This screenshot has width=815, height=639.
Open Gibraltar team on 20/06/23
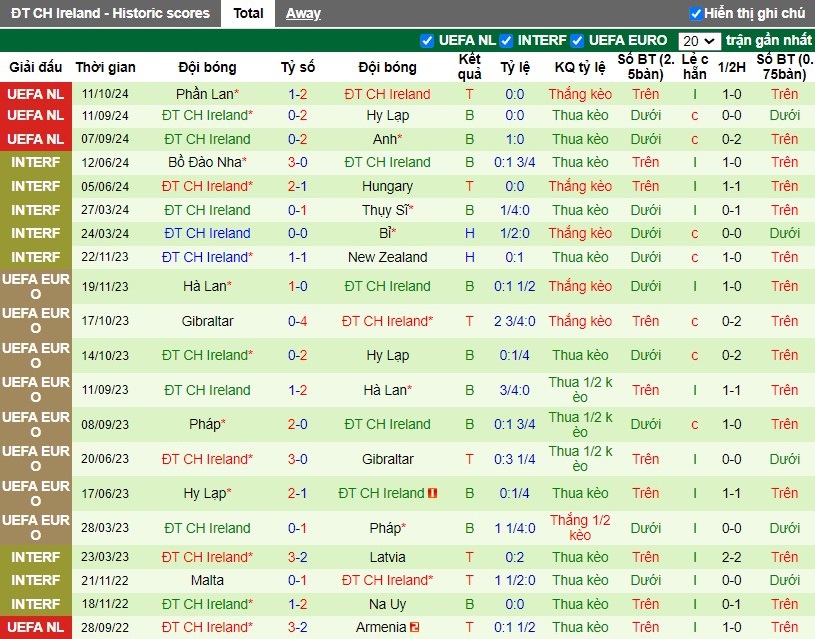pyautogui.click(x=388, y=459)
